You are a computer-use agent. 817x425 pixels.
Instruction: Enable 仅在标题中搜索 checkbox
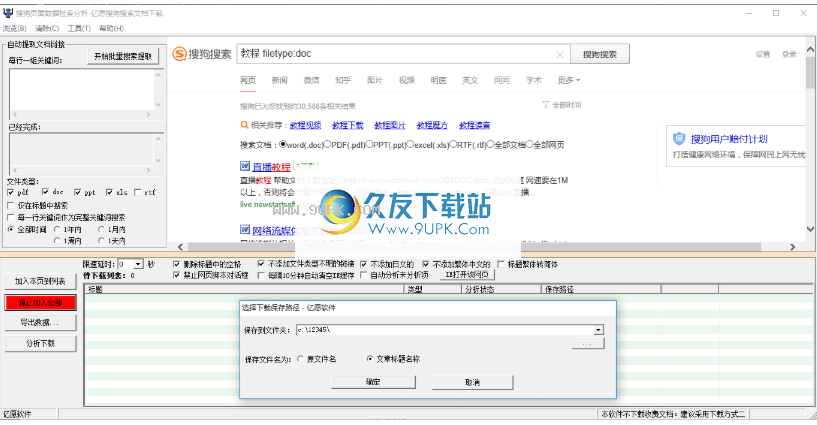[11, 206]
